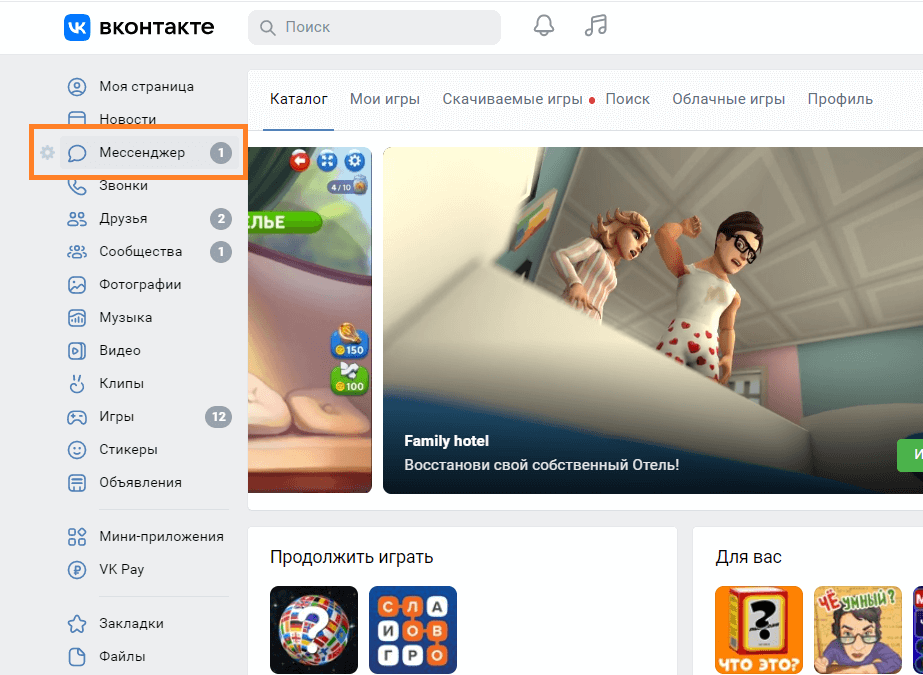Open the Слово игра letter tiles thumbnail
This screenshot has height=675, width=923.
[413, 629]
